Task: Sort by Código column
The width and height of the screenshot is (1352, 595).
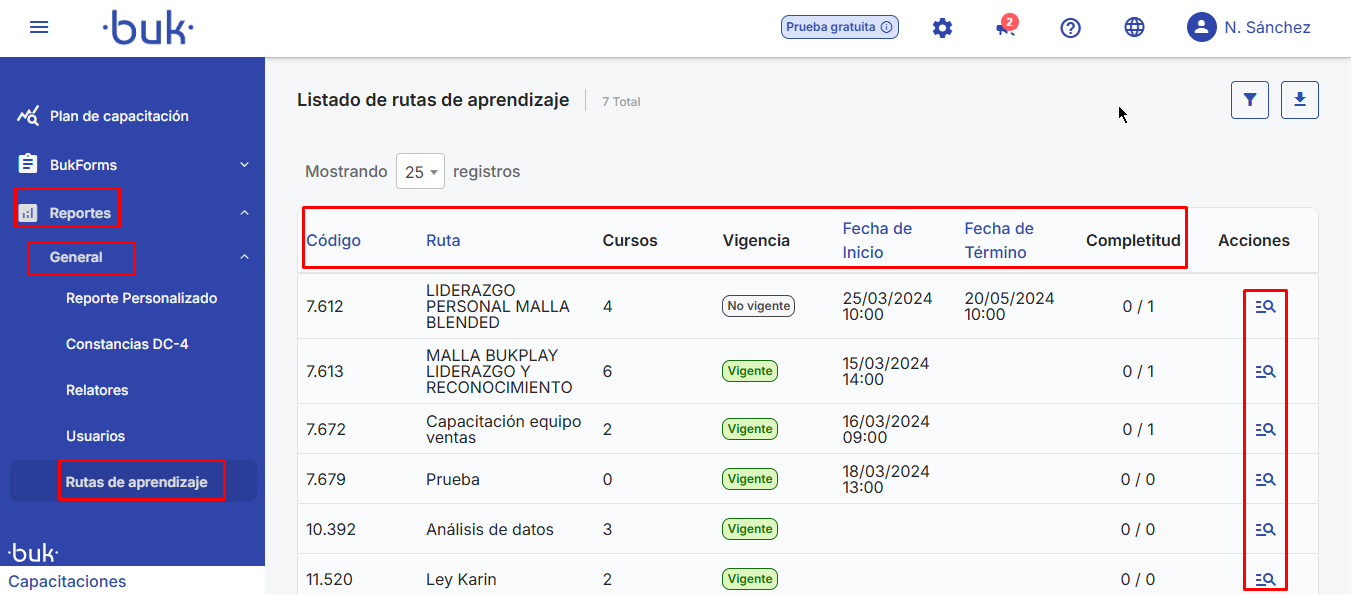Action: coord(333,240)
